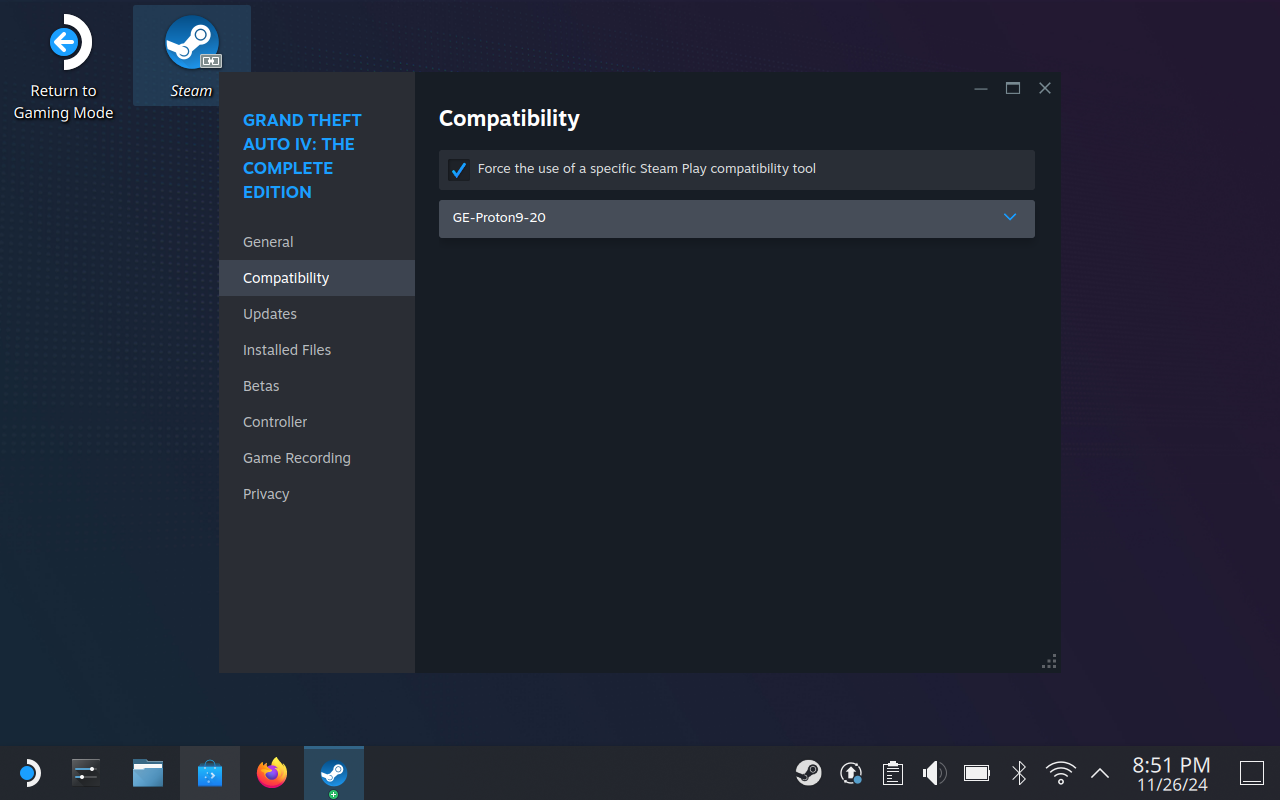
Task: Click the Steam system tray icon
Action: [x=809, y=773]
